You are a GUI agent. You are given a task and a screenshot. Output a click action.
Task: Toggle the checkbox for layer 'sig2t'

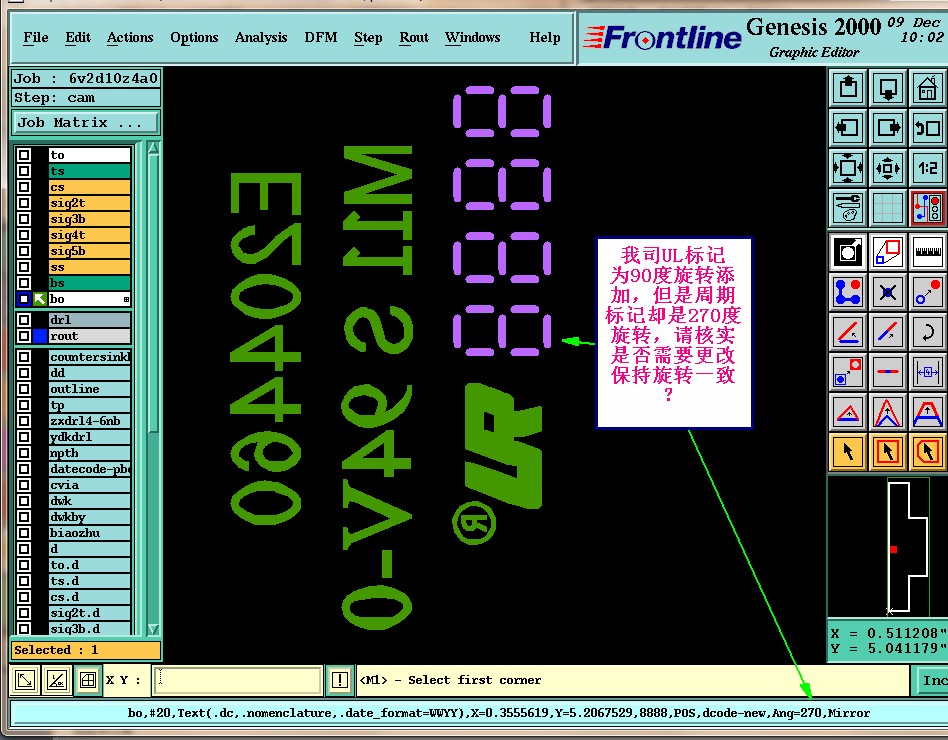pos(24,203)
